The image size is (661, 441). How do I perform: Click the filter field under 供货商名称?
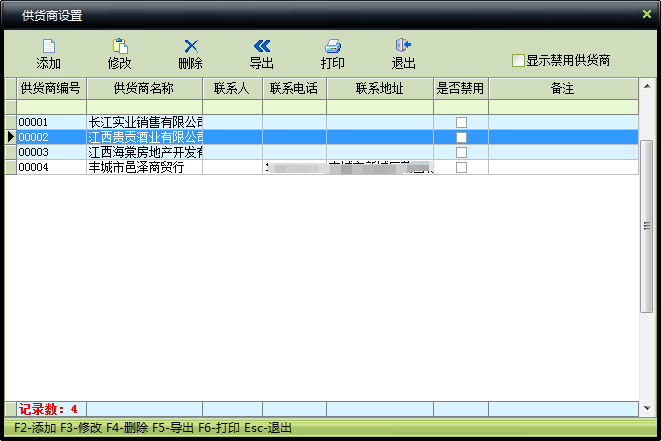(144, 107)
